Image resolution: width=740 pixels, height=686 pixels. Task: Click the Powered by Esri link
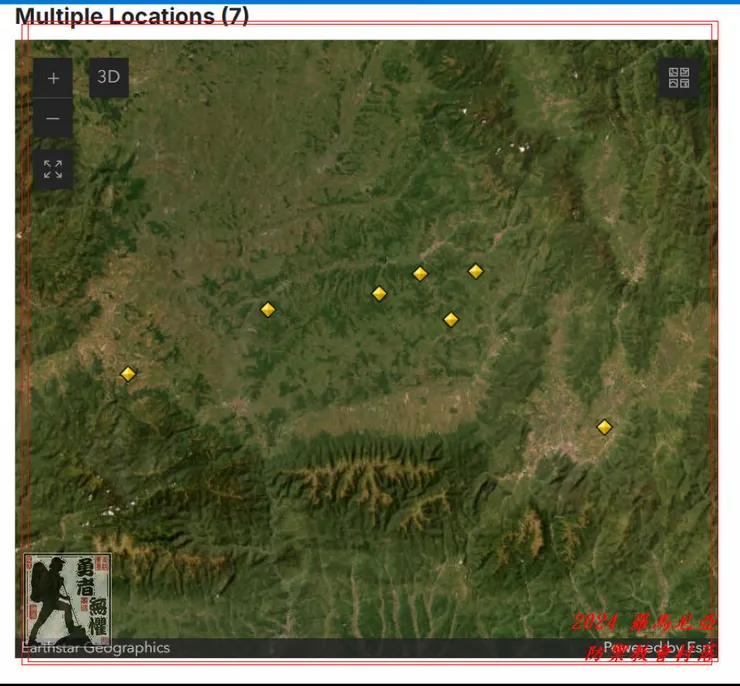pyautogui.click(x=657, y=647)
